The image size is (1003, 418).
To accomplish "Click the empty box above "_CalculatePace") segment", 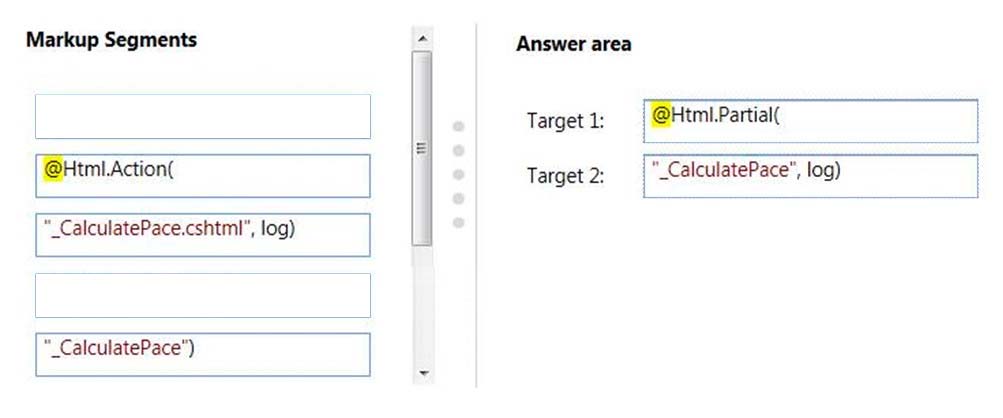I will pos(203,295).
